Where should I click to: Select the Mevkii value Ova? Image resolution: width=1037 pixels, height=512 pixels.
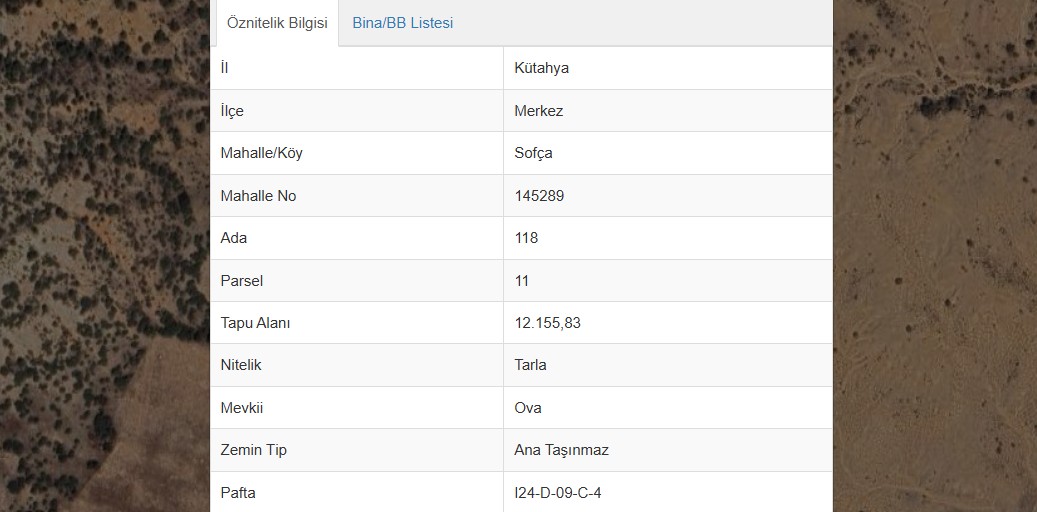528,407
